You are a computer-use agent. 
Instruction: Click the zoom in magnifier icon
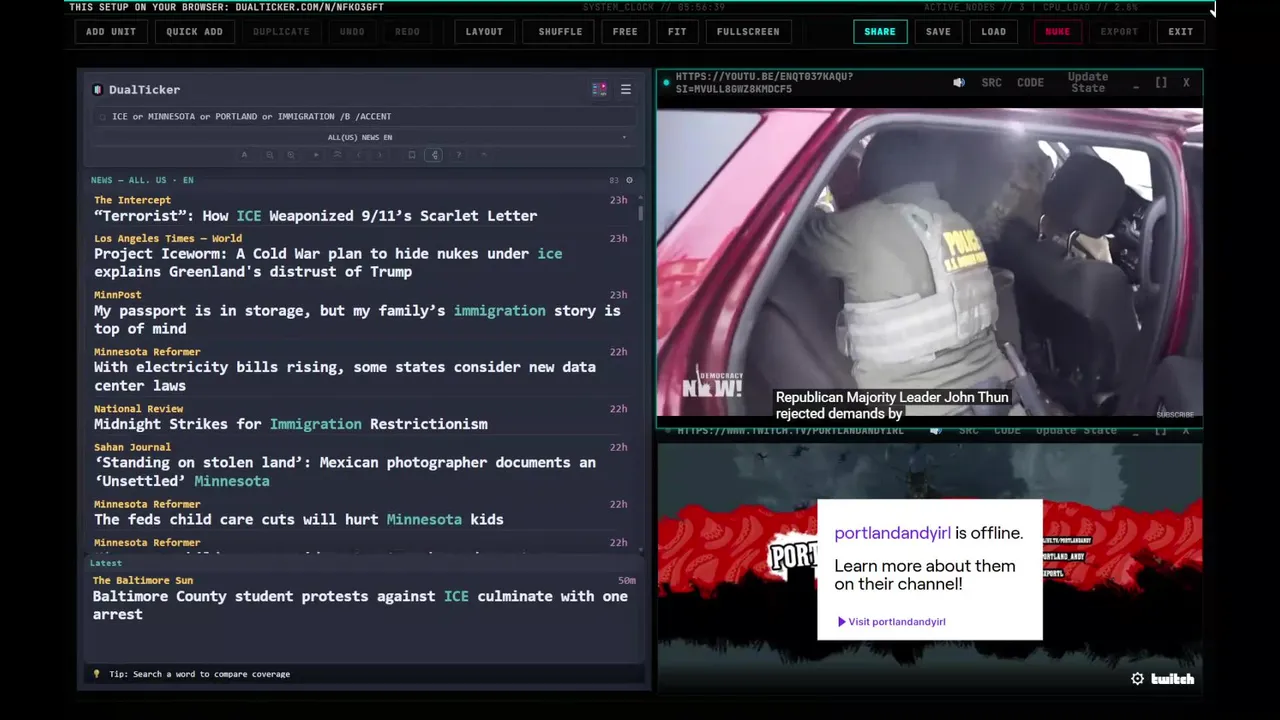pos(291,155)
